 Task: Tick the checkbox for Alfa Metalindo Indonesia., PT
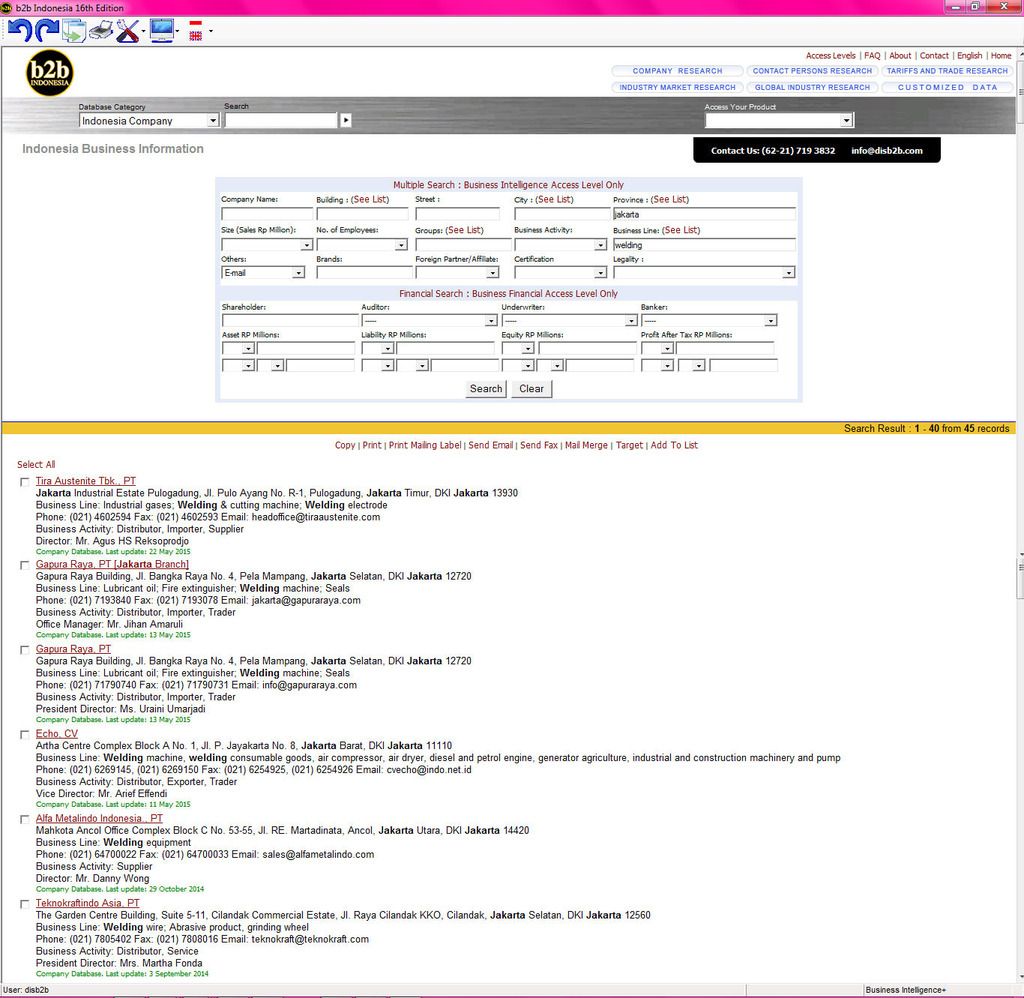point(25,819)
